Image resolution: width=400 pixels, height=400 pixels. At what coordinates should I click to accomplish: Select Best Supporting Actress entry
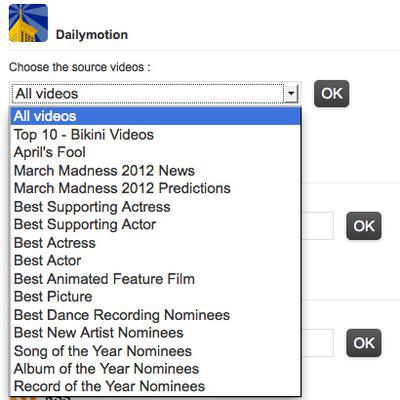tap(156, 207)
